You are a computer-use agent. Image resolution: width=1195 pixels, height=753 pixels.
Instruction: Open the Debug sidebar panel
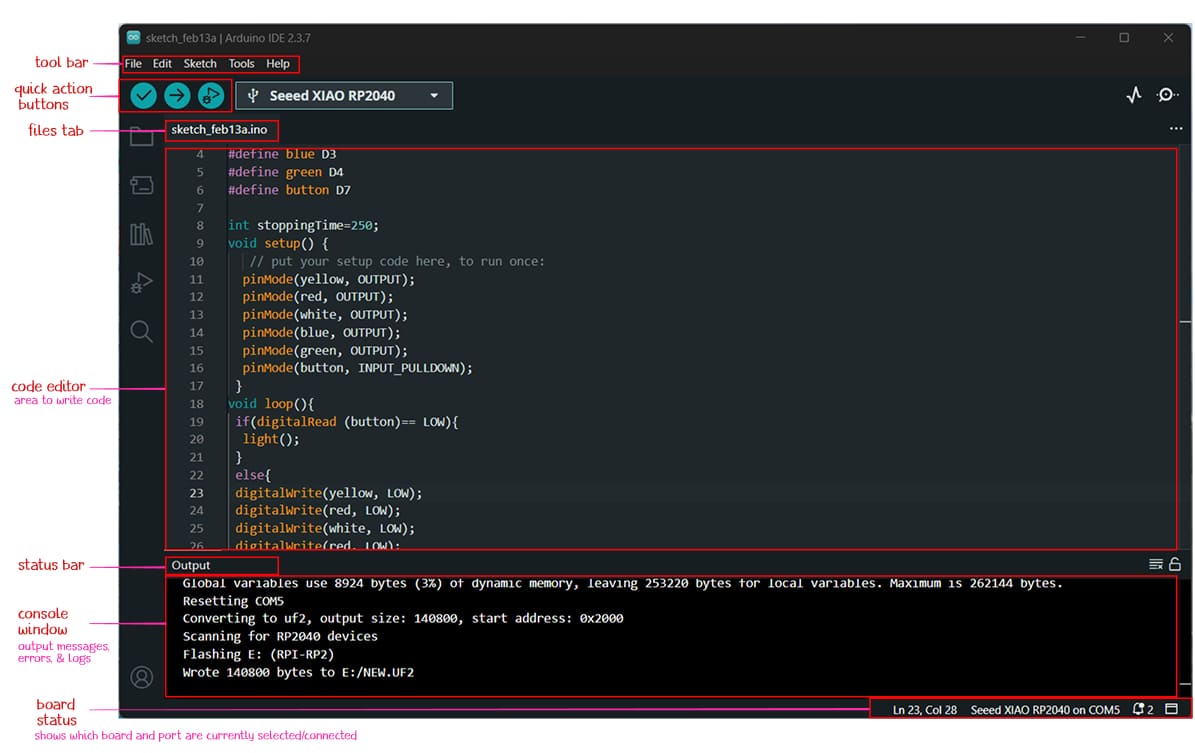(141, 283)
